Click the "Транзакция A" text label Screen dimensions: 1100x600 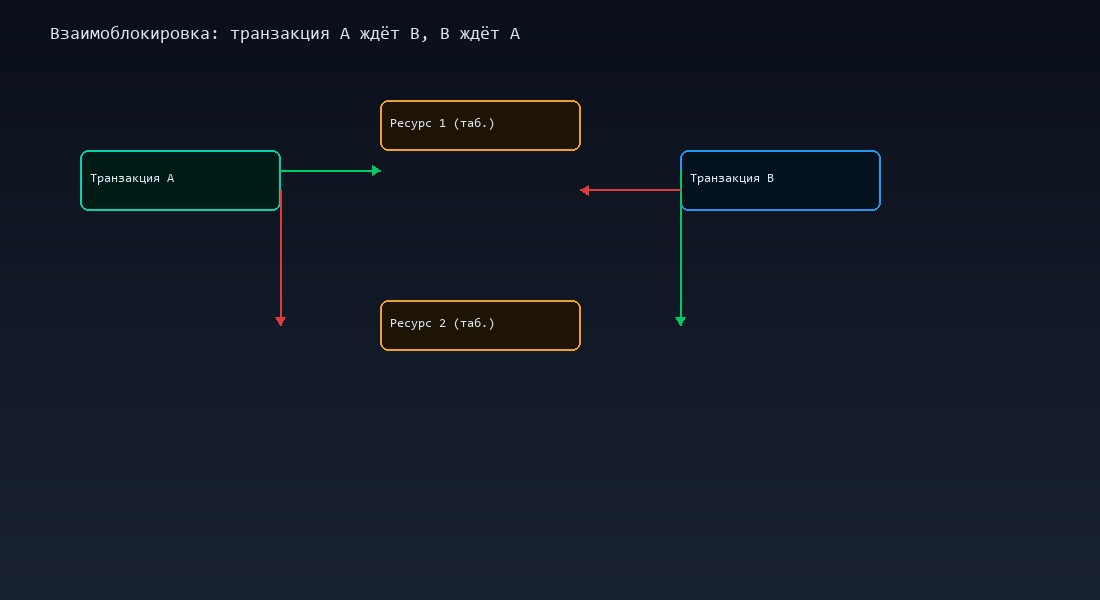[132, 179]
